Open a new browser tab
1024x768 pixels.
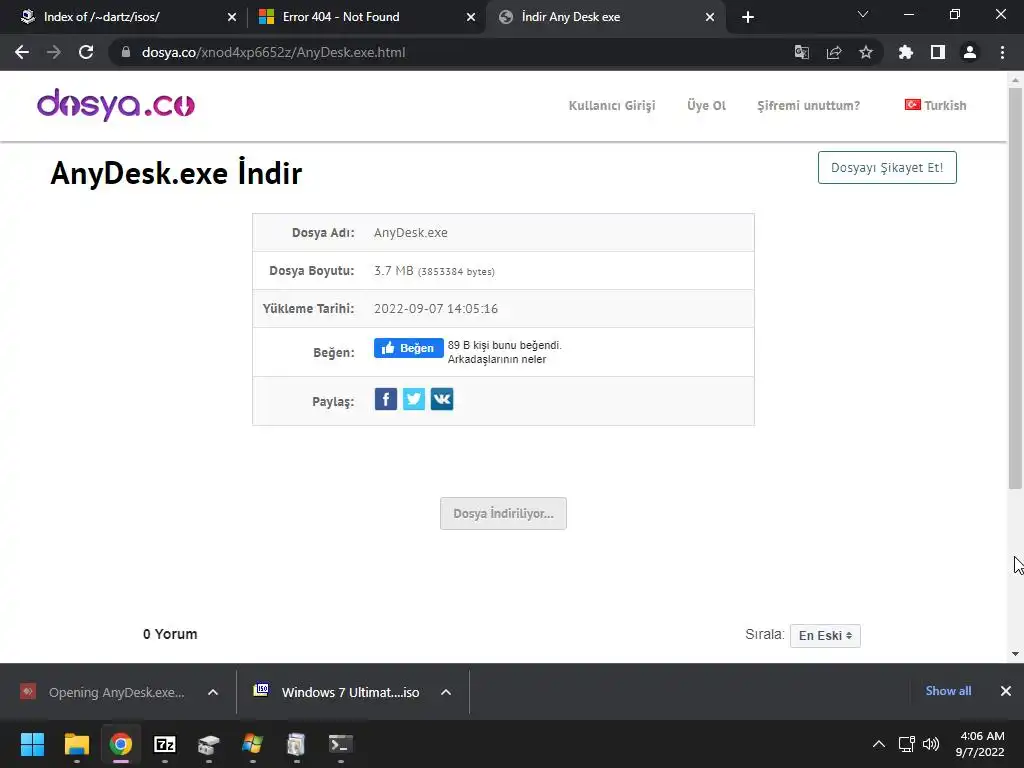(x=748, y=17)
